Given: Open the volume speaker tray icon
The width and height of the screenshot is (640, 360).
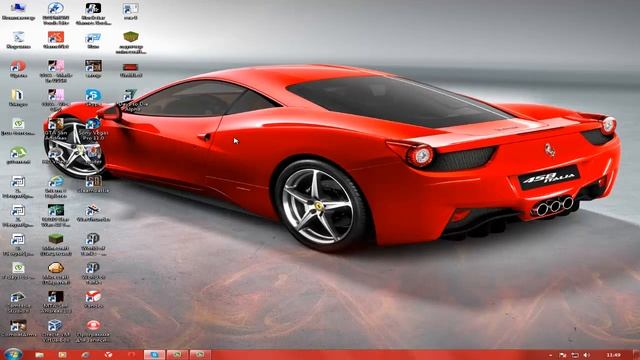Looking at the screenshot, I should click(x=587, y=355).
